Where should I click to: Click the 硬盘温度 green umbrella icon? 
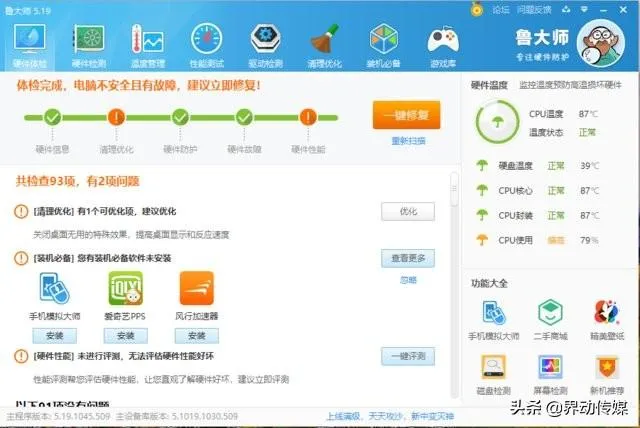[482, 166]
